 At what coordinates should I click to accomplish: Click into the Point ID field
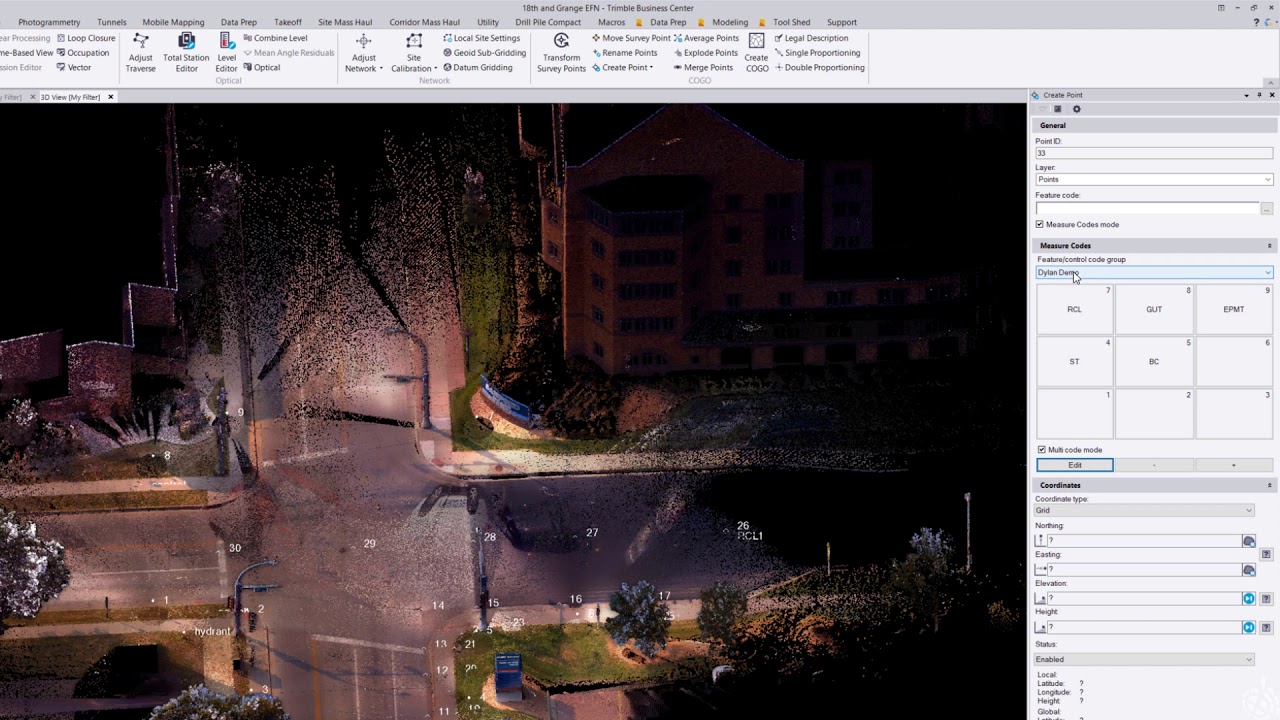click(1154, 153)
